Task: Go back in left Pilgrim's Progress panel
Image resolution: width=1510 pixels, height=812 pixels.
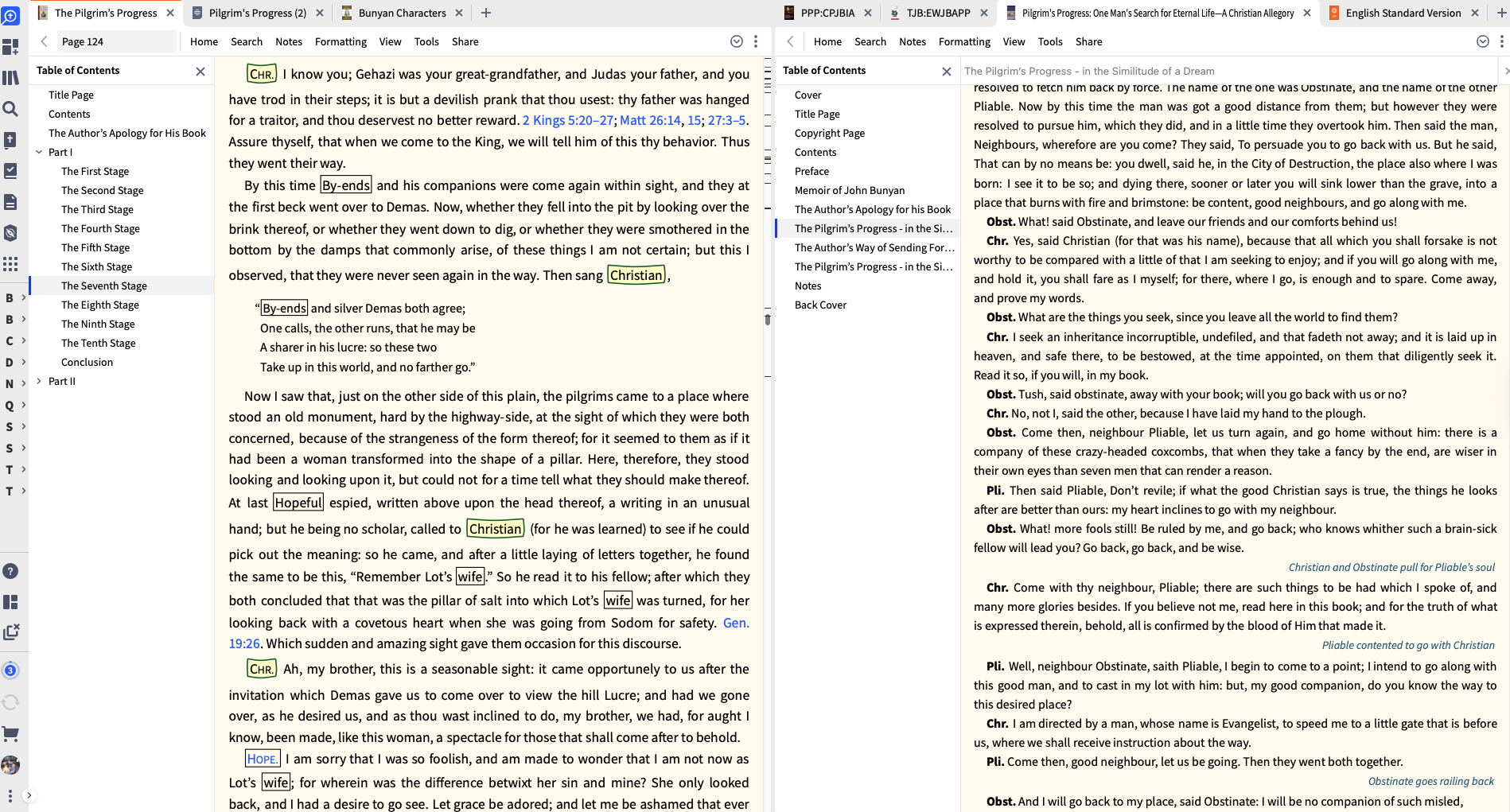Action: 44,41
